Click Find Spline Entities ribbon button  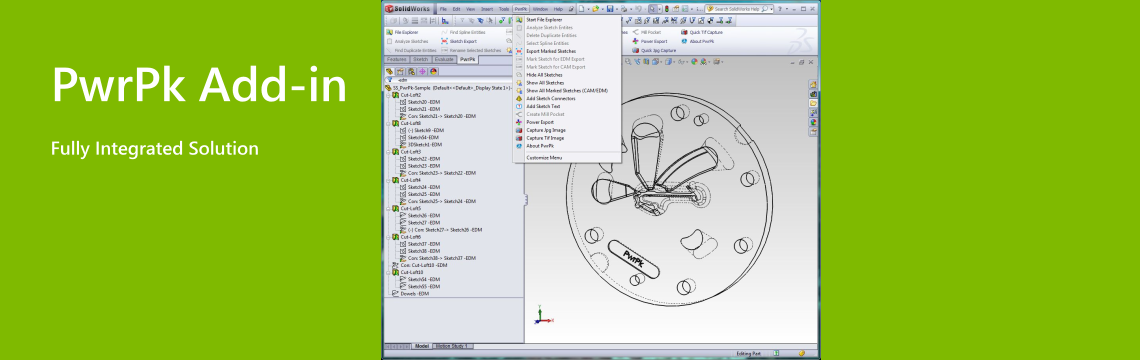click(463, 32)
